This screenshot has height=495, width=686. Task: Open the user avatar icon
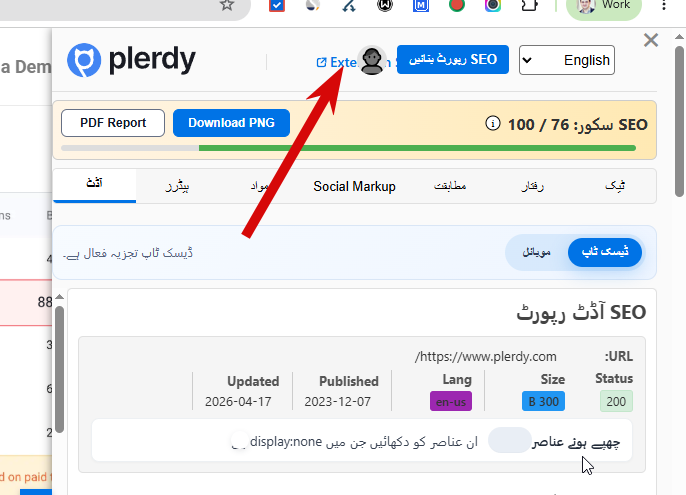pyautogui.click(x=372, y=60)
